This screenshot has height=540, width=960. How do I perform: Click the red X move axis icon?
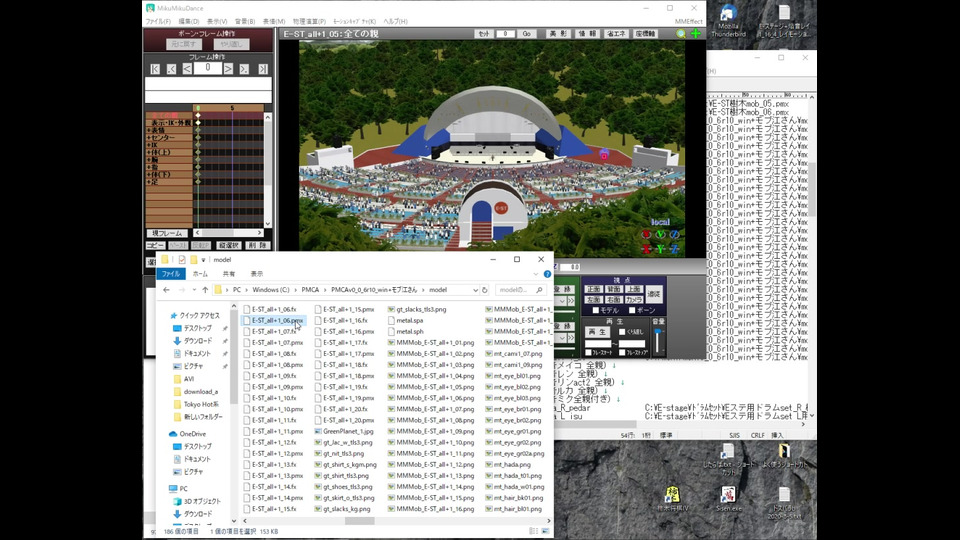click(646, 249)
